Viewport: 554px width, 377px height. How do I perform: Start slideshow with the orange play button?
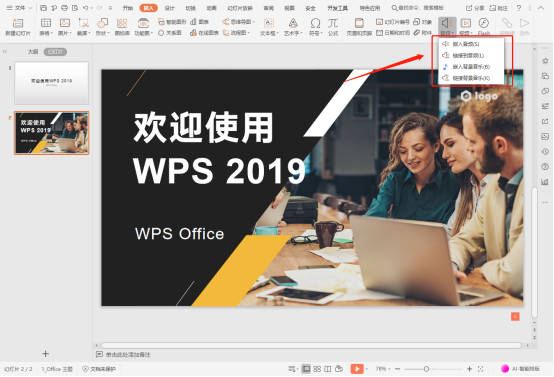(357, 369)
